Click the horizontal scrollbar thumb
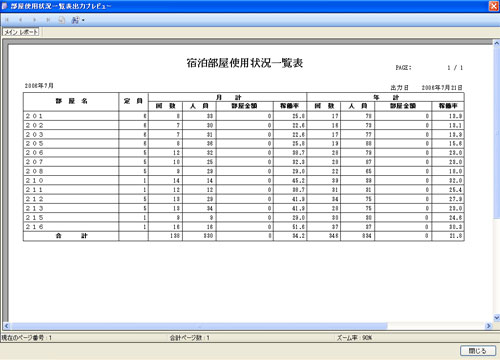Screen dimensions: 500x360 coord(199,326)
